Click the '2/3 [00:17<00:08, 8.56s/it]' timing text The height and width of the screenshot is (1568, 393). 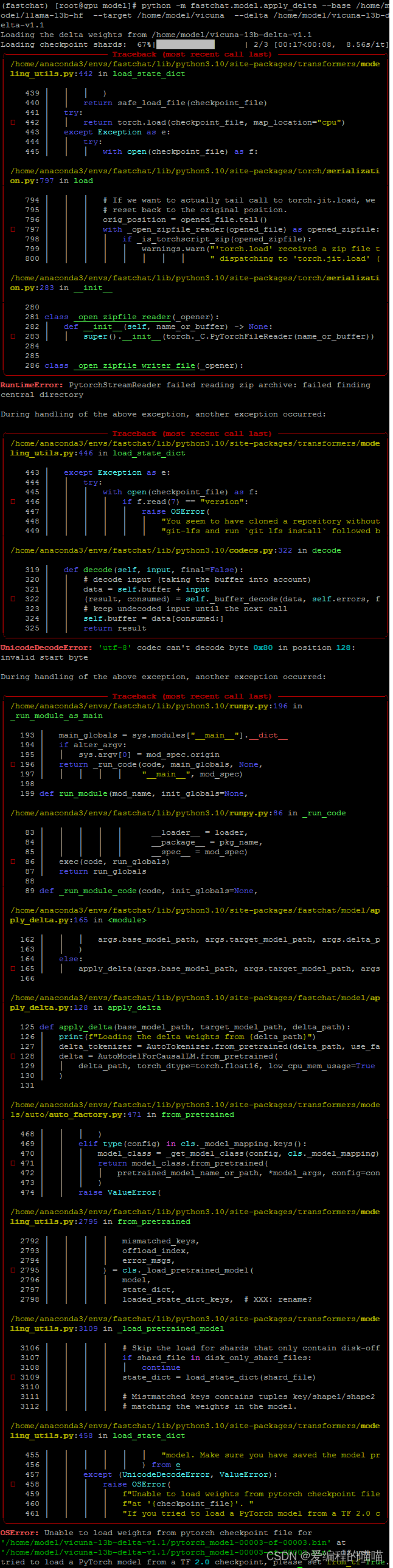pos(321,44)
